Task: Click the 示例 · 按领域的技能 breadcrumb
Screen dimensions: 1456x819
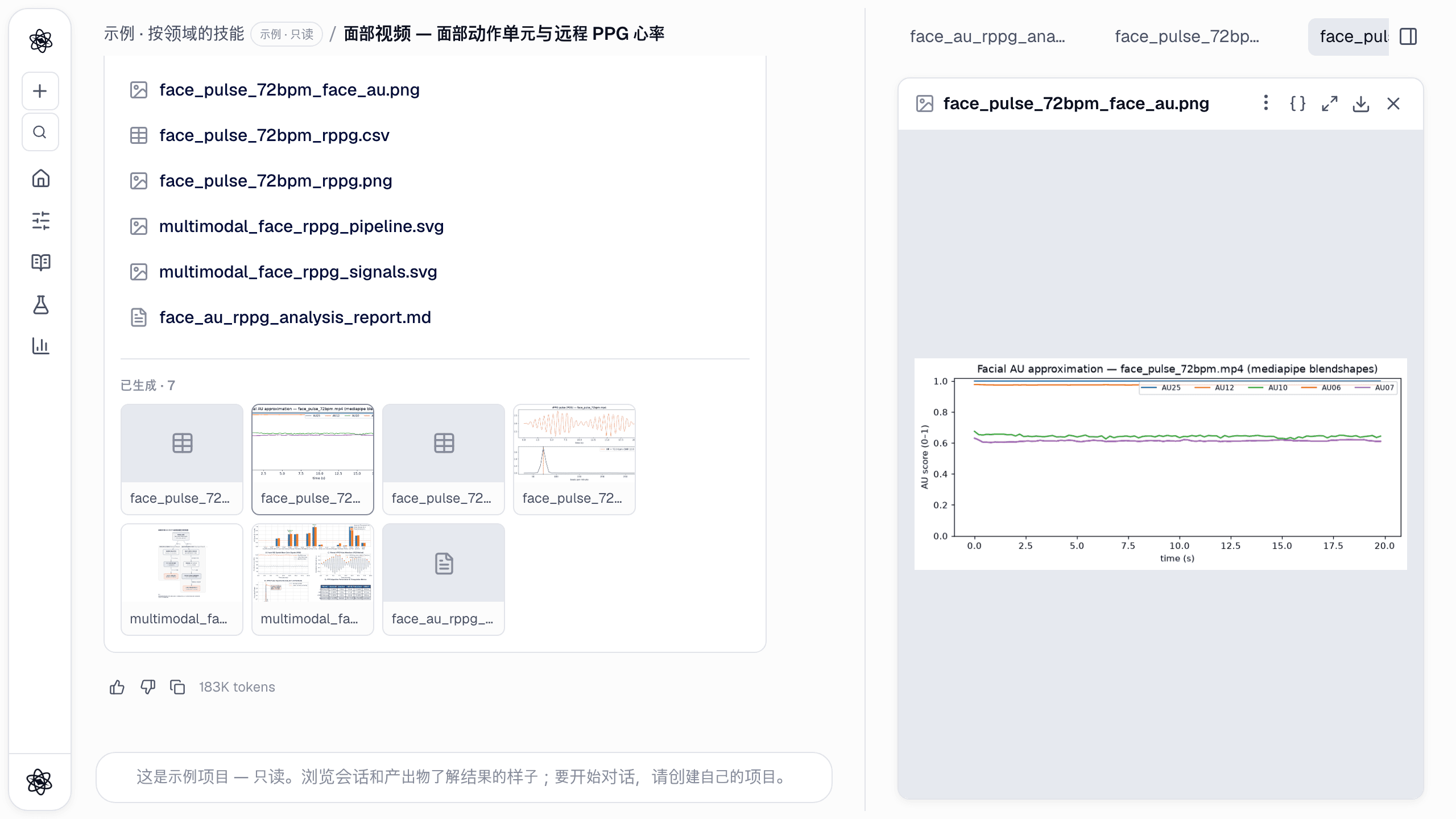Action: pos(173,34)
